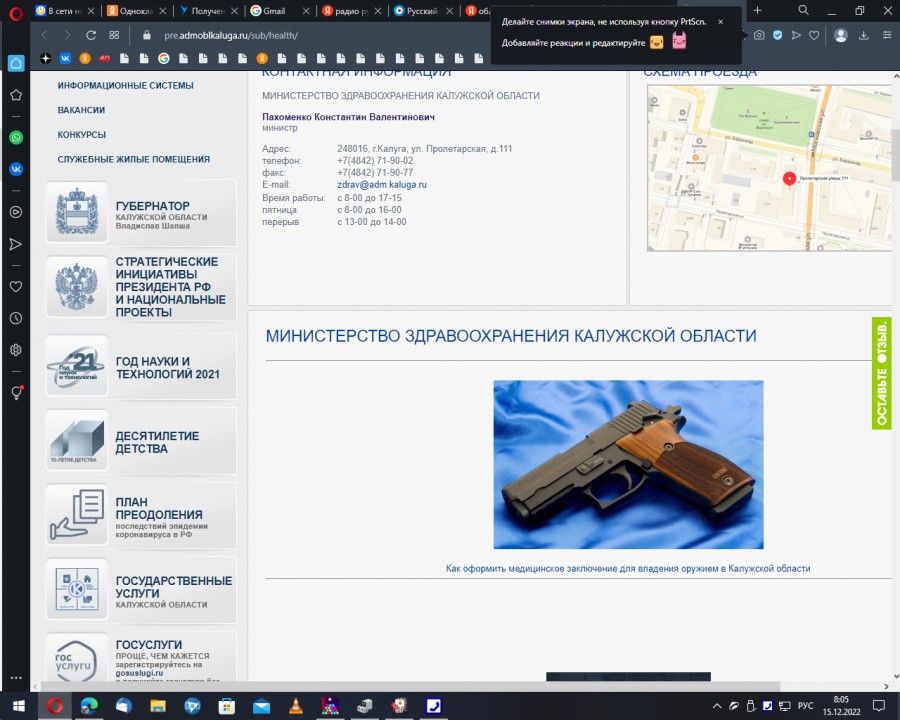Image resolution: width=900 pixels, height=720 pixels.
Task: Dismiss the screenshot tip popup
Action: point(720,21)
